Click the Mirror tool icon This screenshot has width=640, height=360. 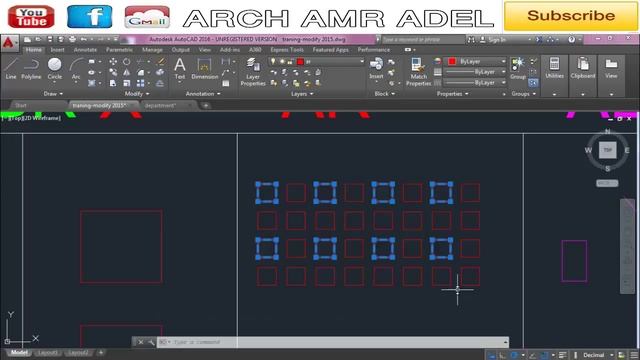pos(127,72)
